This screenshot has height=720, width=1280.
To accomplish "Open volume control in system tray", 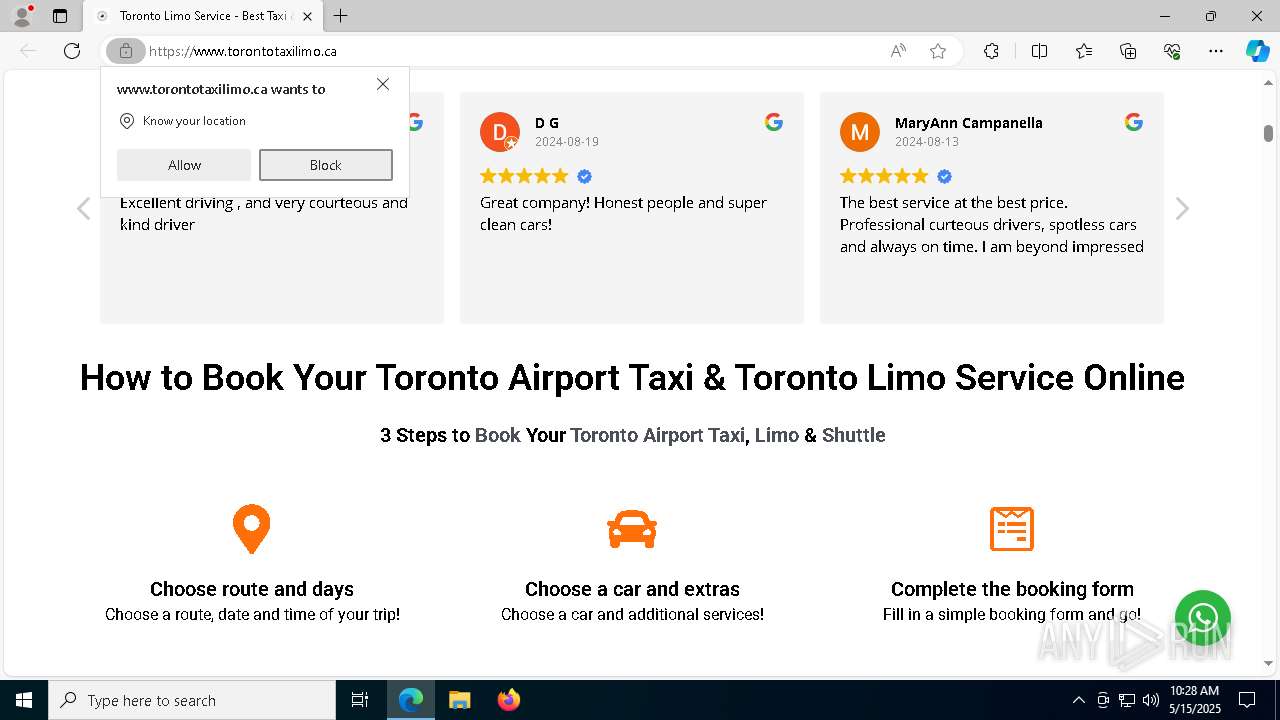I will tap(1151, 700).
